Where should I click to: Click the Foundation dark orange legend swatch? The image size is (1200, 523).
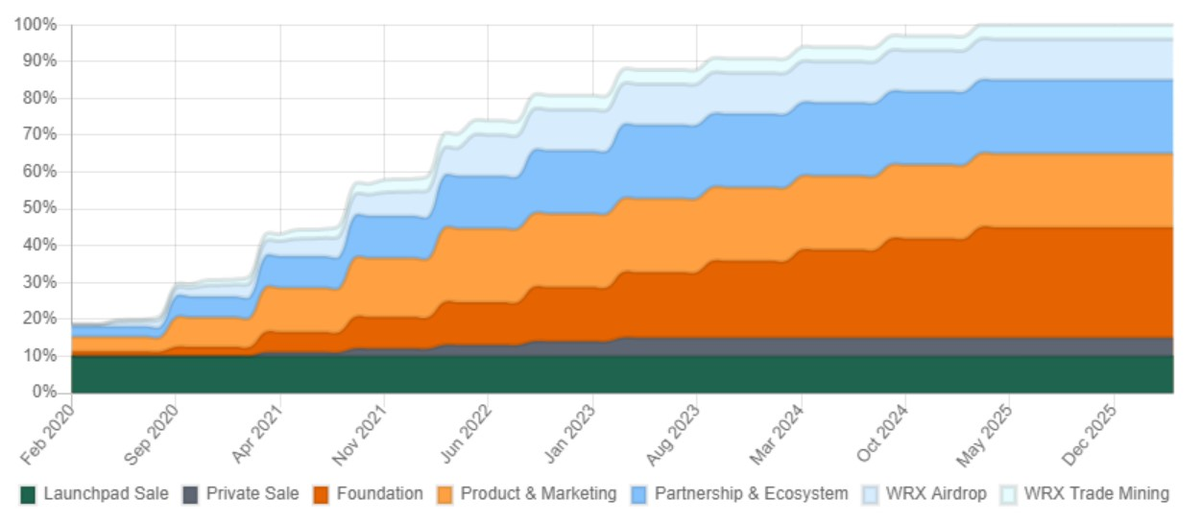coord(320,494)
